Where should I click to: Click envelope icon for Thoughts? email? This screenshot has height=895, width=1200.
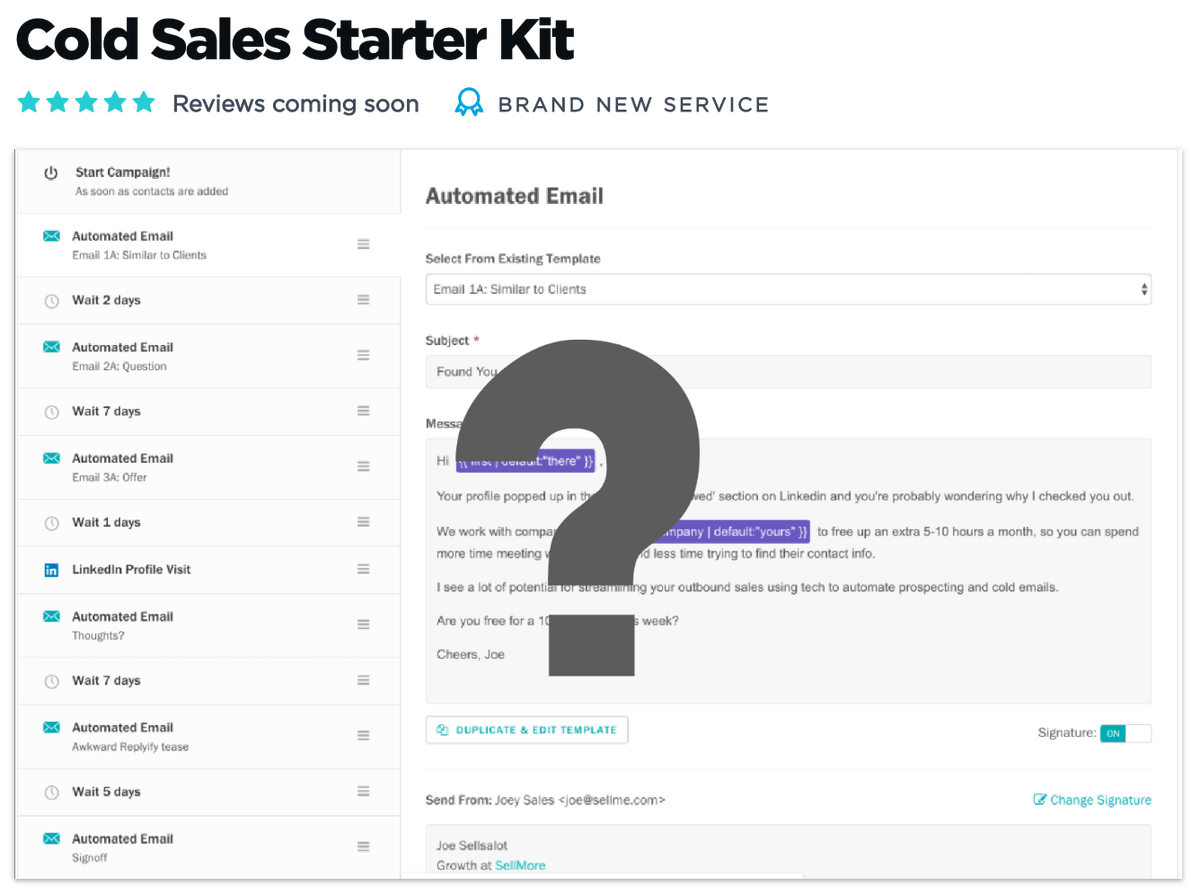click(51, 617)
